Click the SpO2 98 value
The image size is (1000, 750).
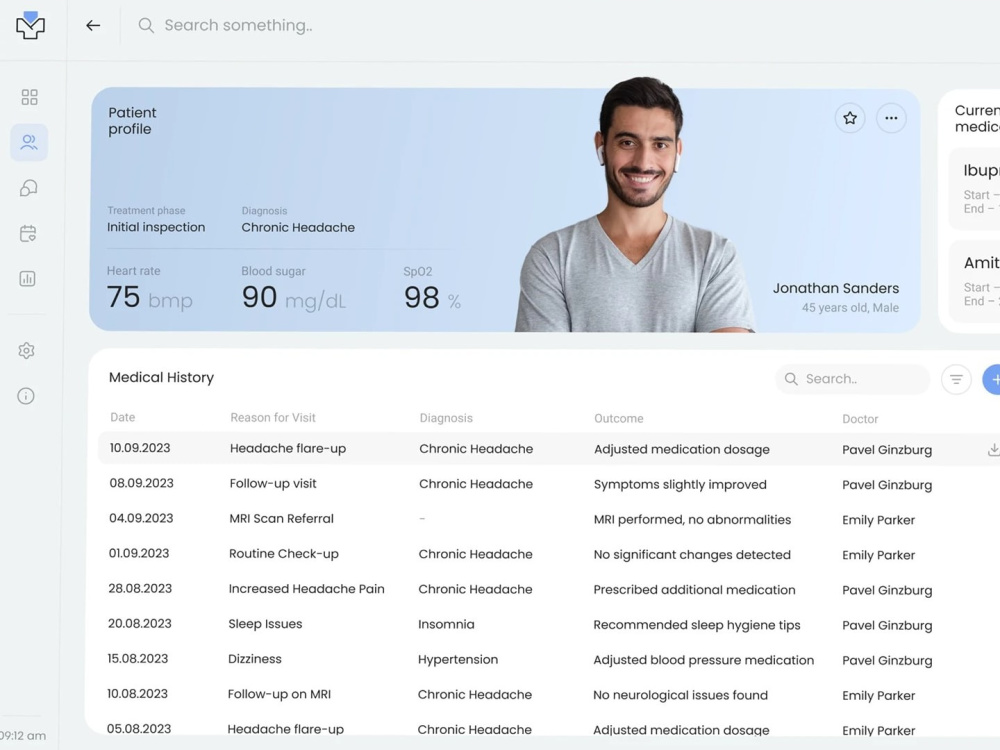click(x=422, y=298)
